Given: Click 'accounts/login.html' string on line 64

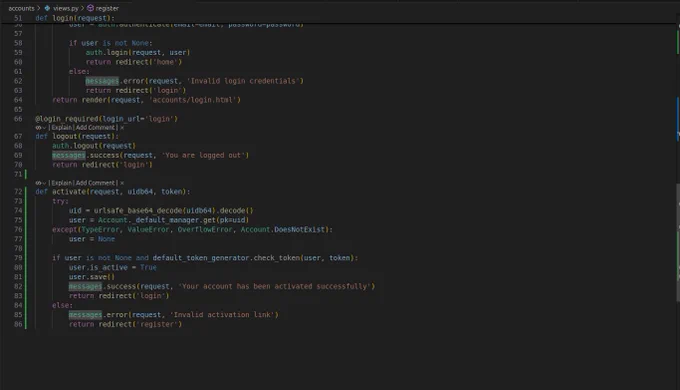Looking at the screenshot, I should pos(193,100).
